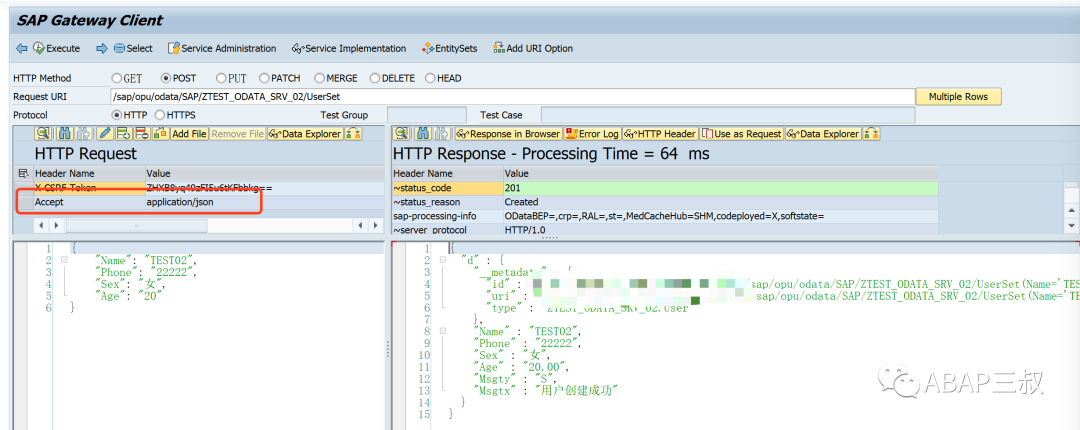Image resolution: width=1080 pixels, height=430 pixels.
Task: Run the request with Execute
Action: [56, 48]
